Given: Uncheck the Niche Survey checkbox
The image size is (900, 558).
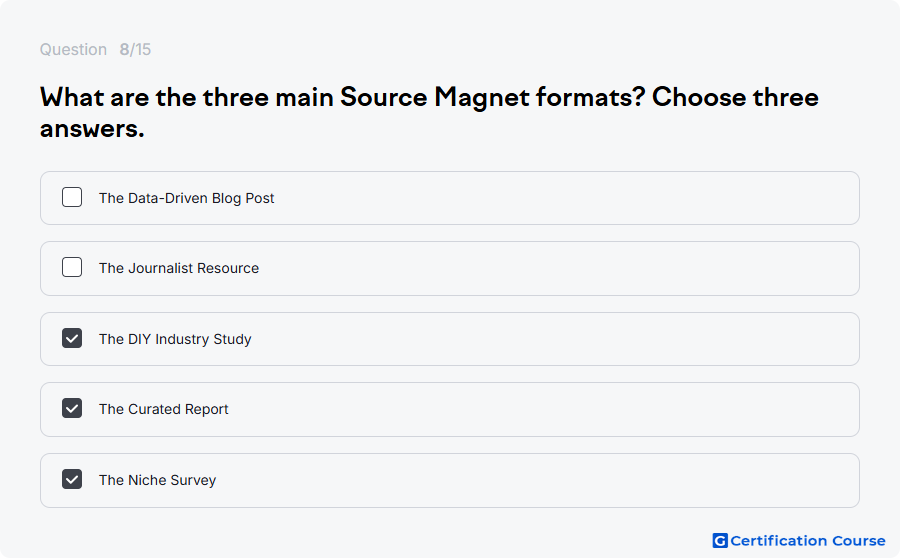Looking at the screenshot, I should (72, 479).
